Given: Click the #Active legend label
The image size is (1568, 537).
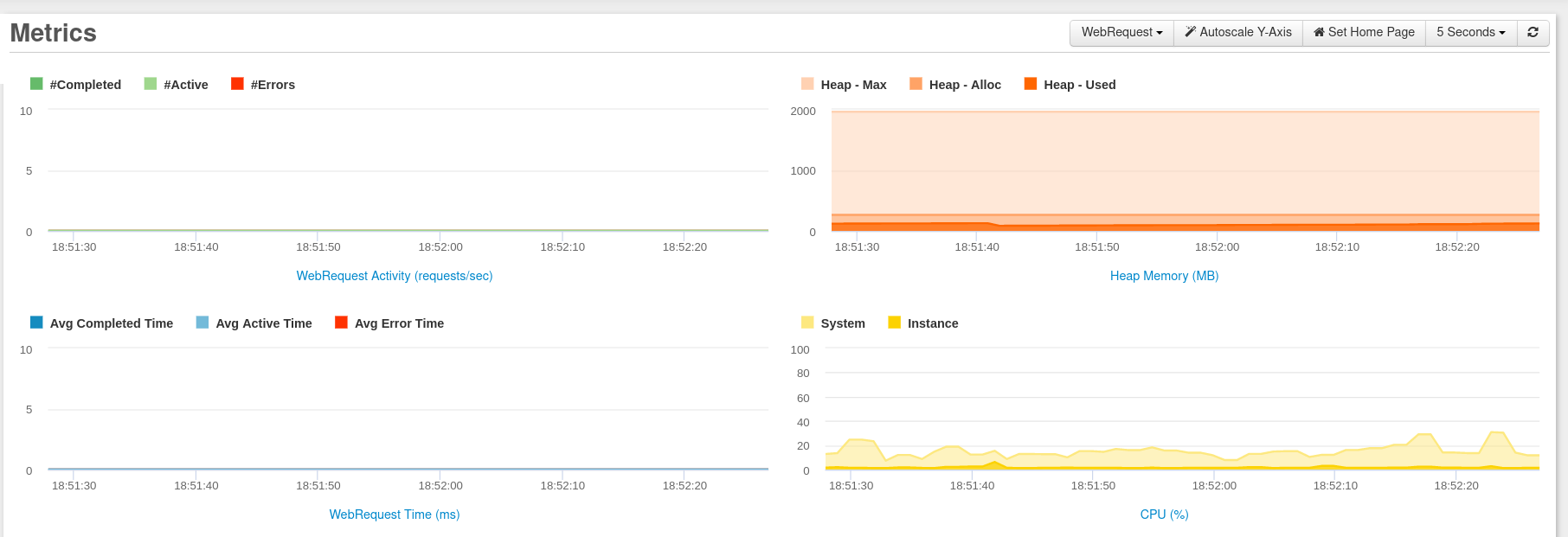Looking at the screenshot, I should click(186, 85).
